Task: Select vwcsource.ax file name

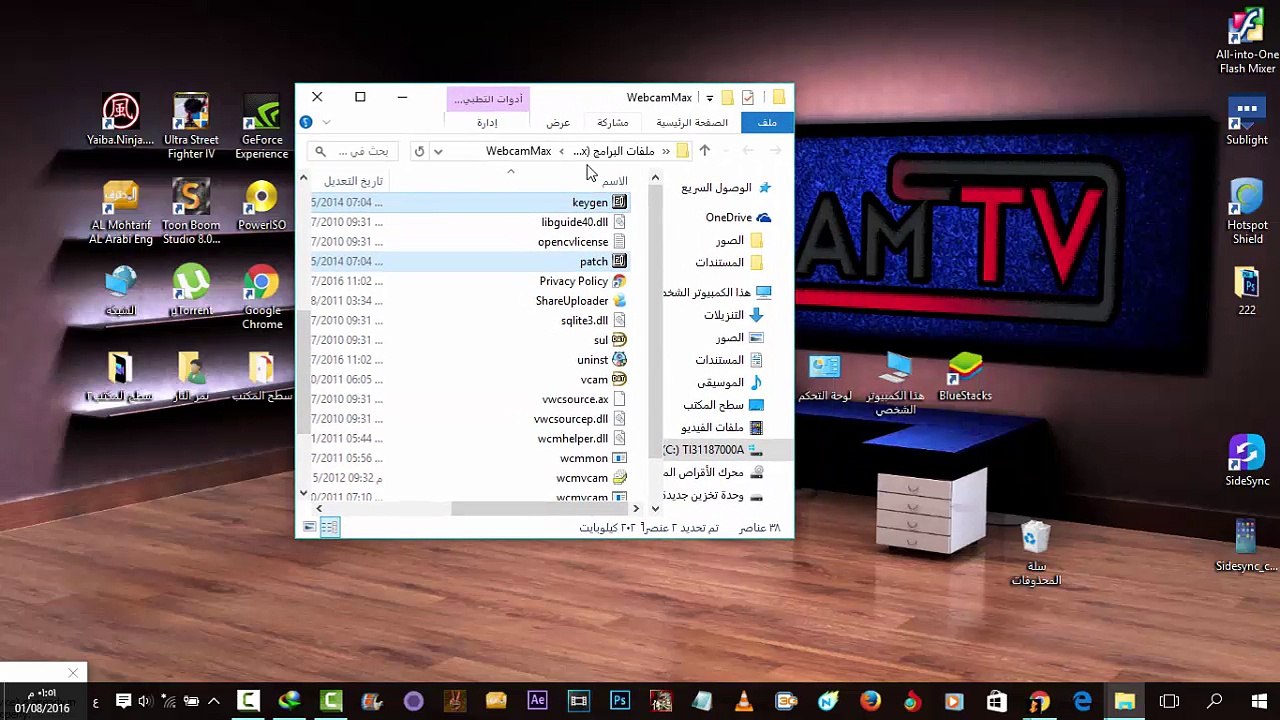Action: coord(575,399)
